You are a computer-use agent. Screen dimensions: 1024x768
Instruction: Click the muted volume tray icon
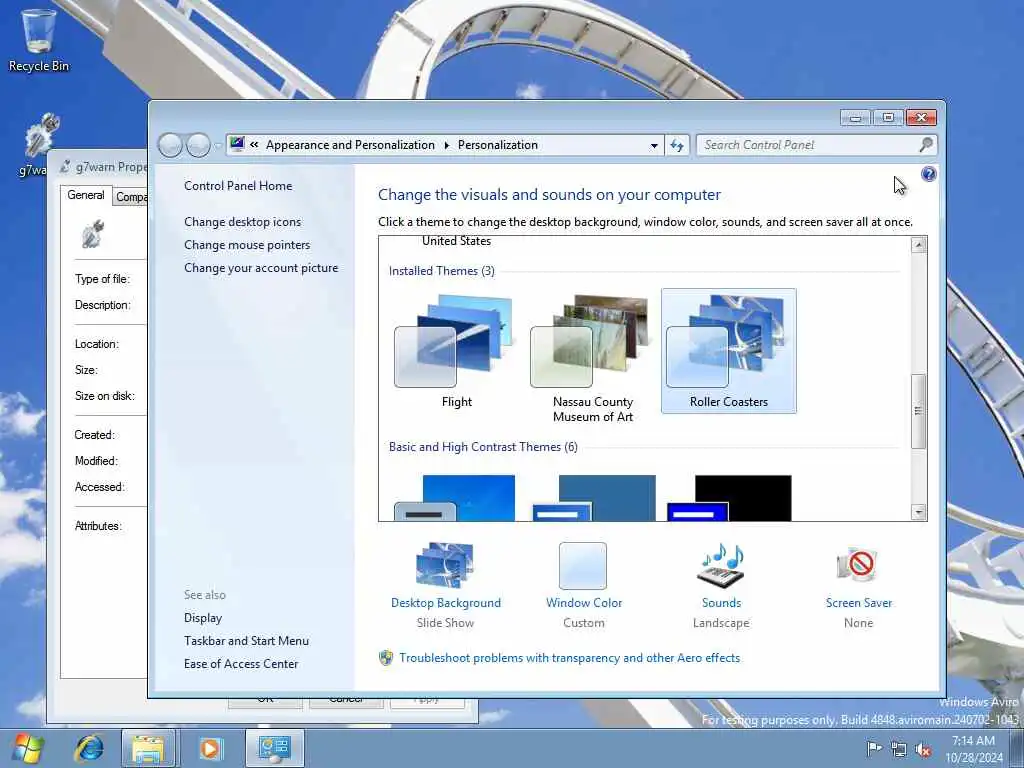[x=923, y=749]
